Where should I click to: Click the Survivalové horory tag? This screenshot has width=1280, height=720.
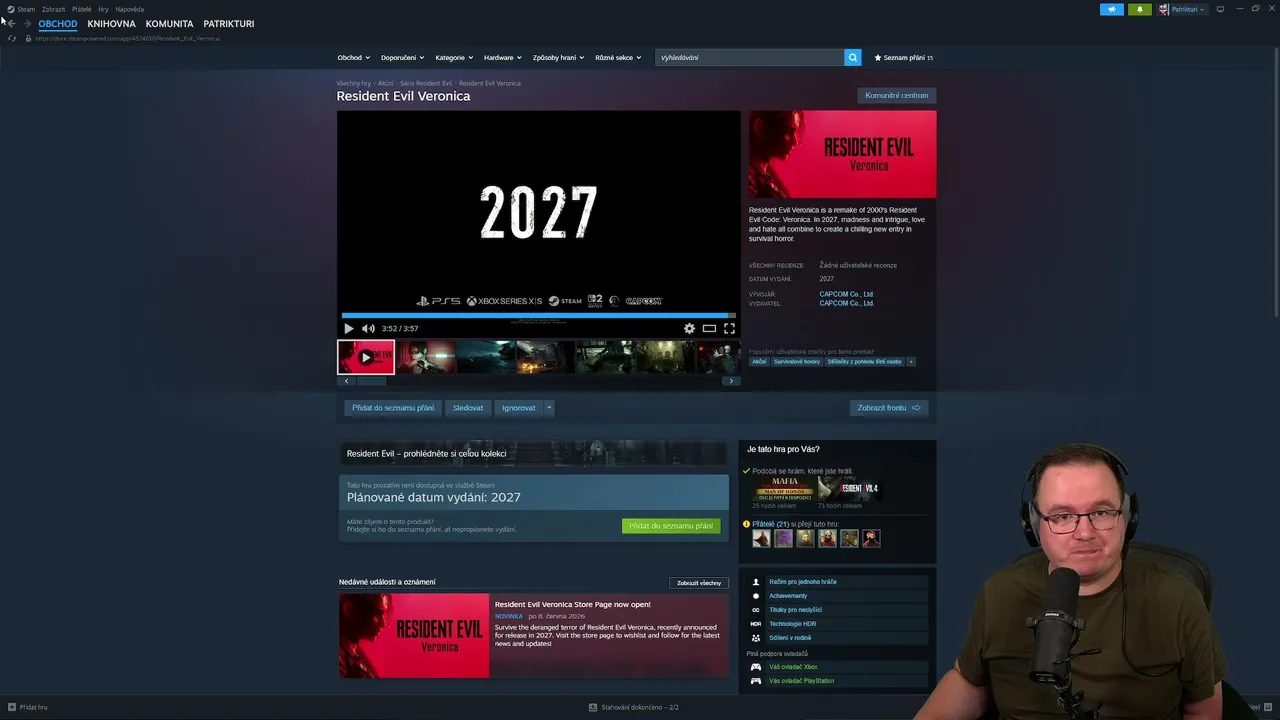click(x=797, y=362)
